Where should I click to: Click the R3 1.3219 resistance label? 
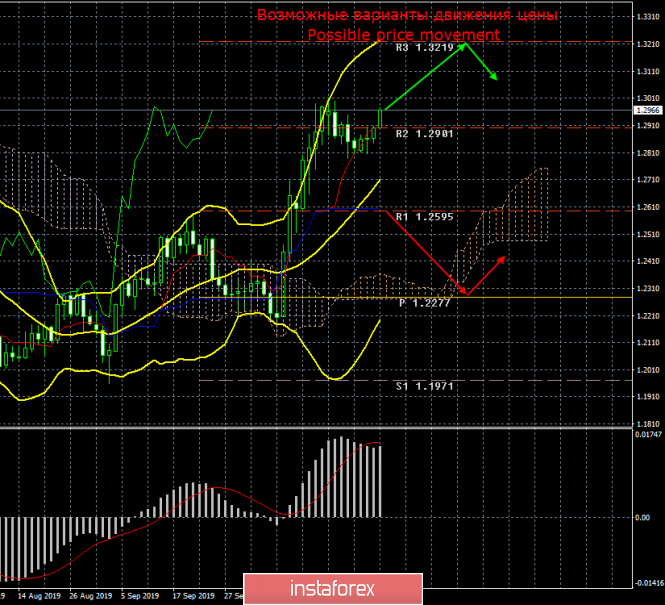tap(425, 47)
